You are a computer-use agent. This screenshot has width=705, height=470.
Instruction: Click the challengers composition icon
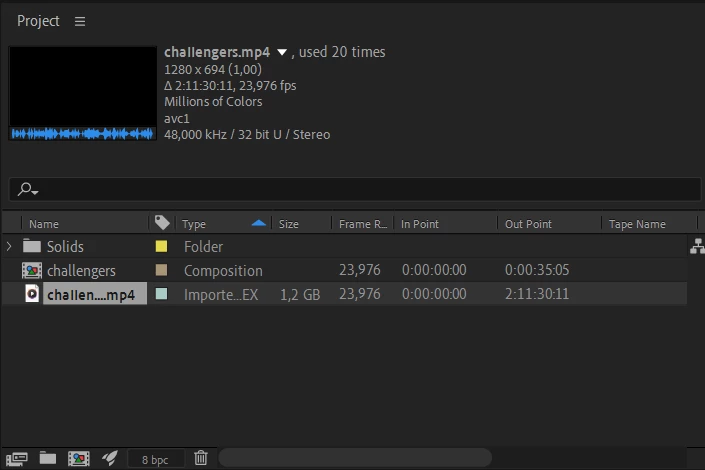point(32,270)
